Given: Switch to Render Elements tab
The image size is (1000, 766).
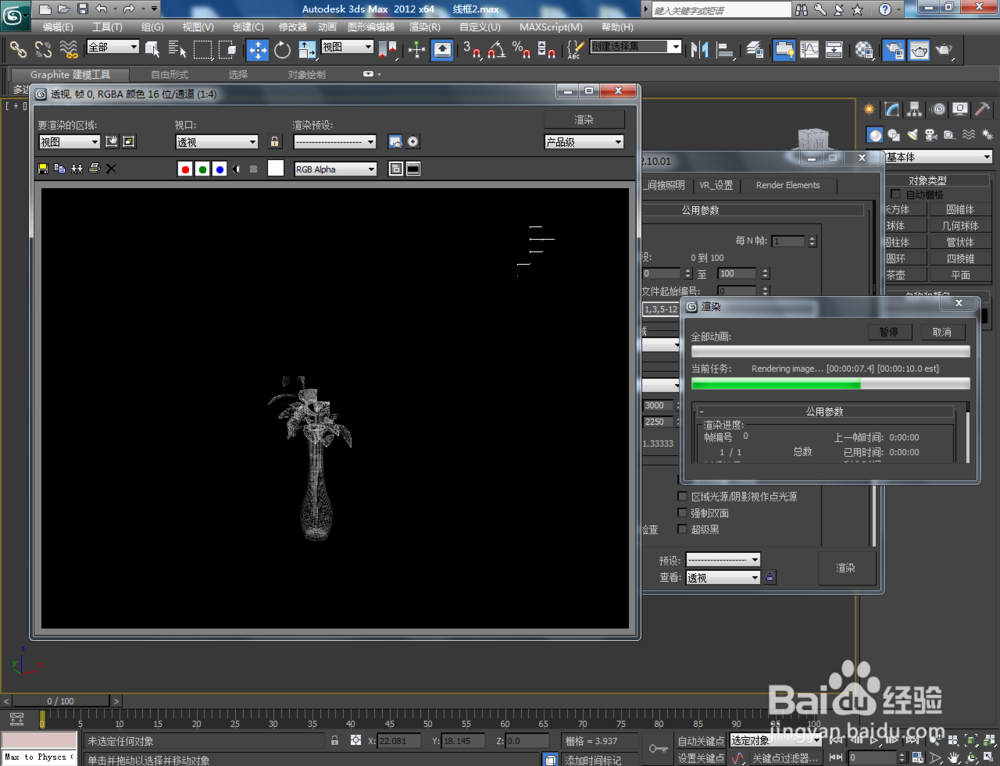Looking at the screenshot, I should pyautogui.click(x=788, y=185).
